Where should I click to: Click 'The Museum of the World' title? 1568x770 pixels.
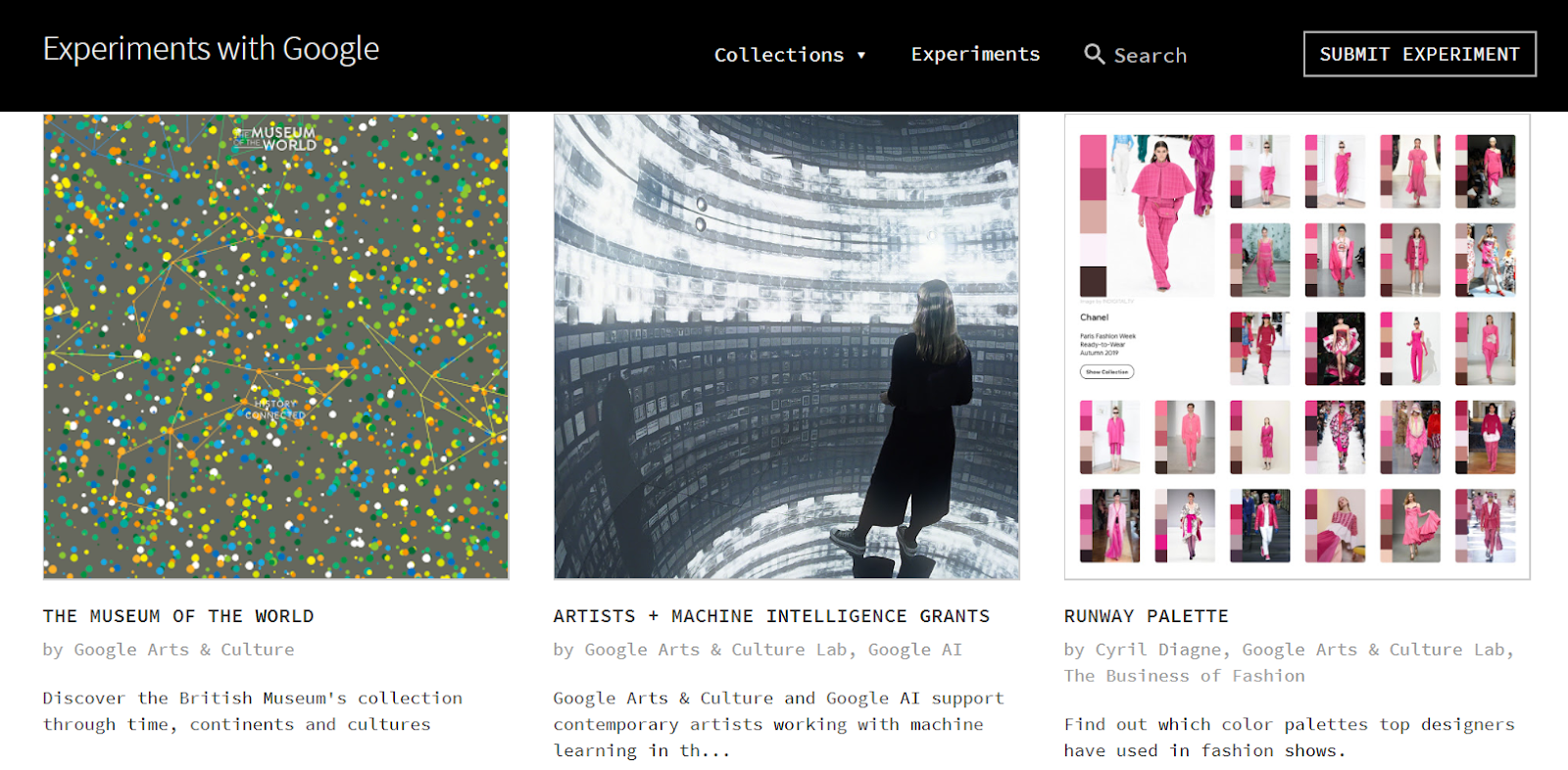178,616
